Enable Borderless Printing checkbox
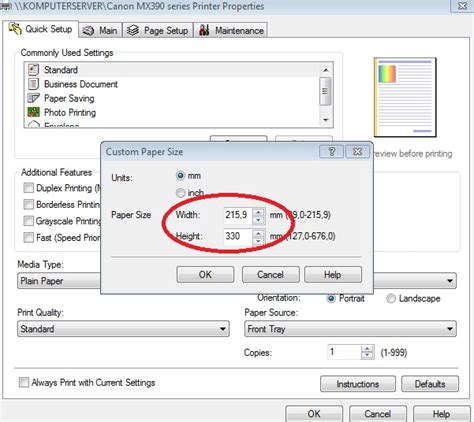 coord(28,204)
